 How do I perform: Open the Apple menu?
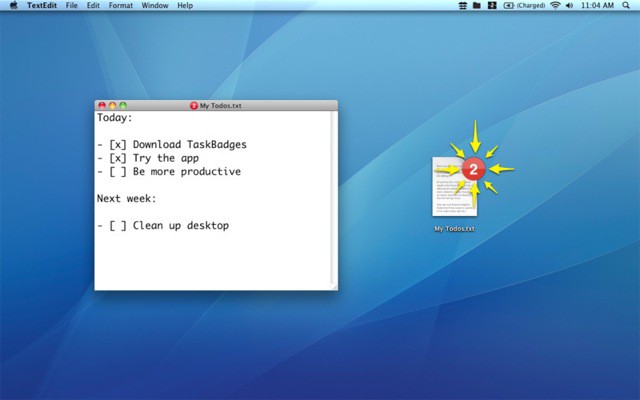coord(13,6)
